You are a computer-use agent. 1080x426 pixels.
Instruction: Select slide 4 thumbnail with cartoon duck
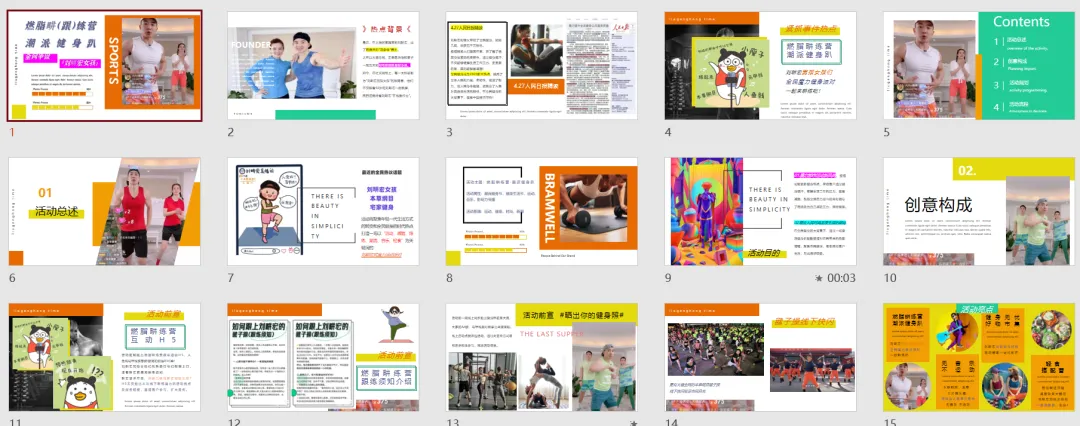[x=761, y=65]
